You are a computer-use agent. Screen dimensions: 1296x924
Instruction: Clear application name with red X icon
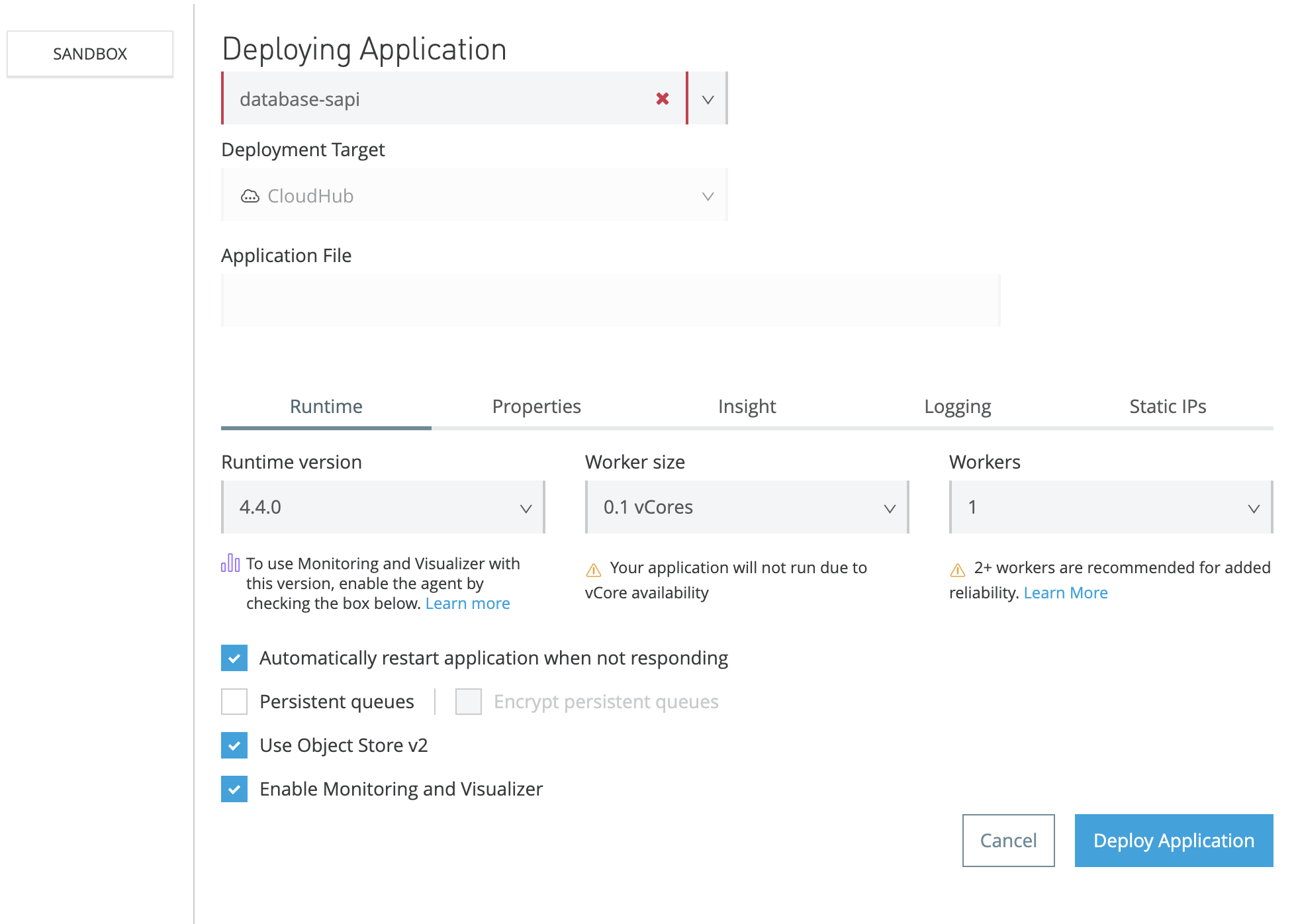click(662, 99)
